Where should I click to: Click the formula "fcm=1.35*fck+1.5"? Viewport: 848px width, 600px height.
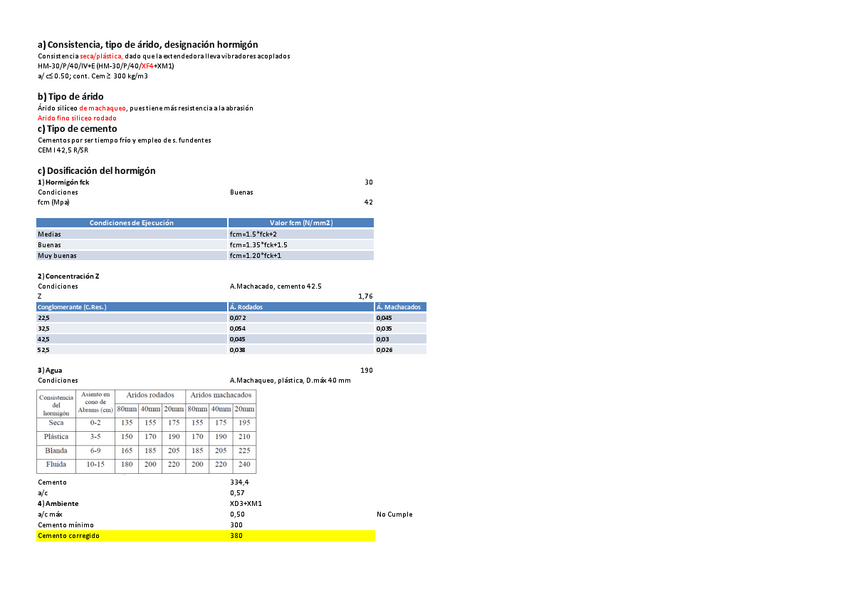coord(259,245)
